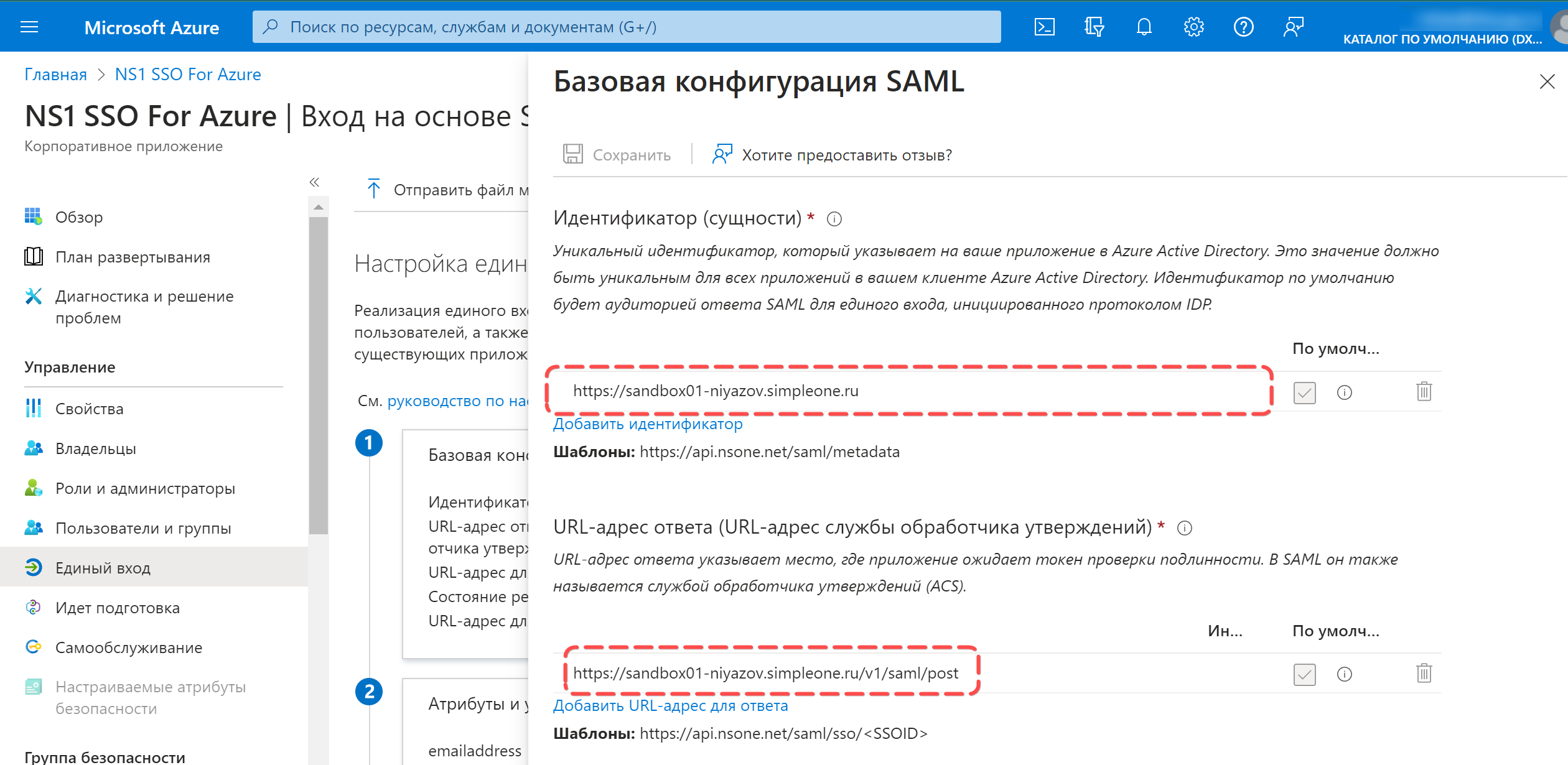Click the Сохранить button

pyautogui.click(x=617, y=155)
